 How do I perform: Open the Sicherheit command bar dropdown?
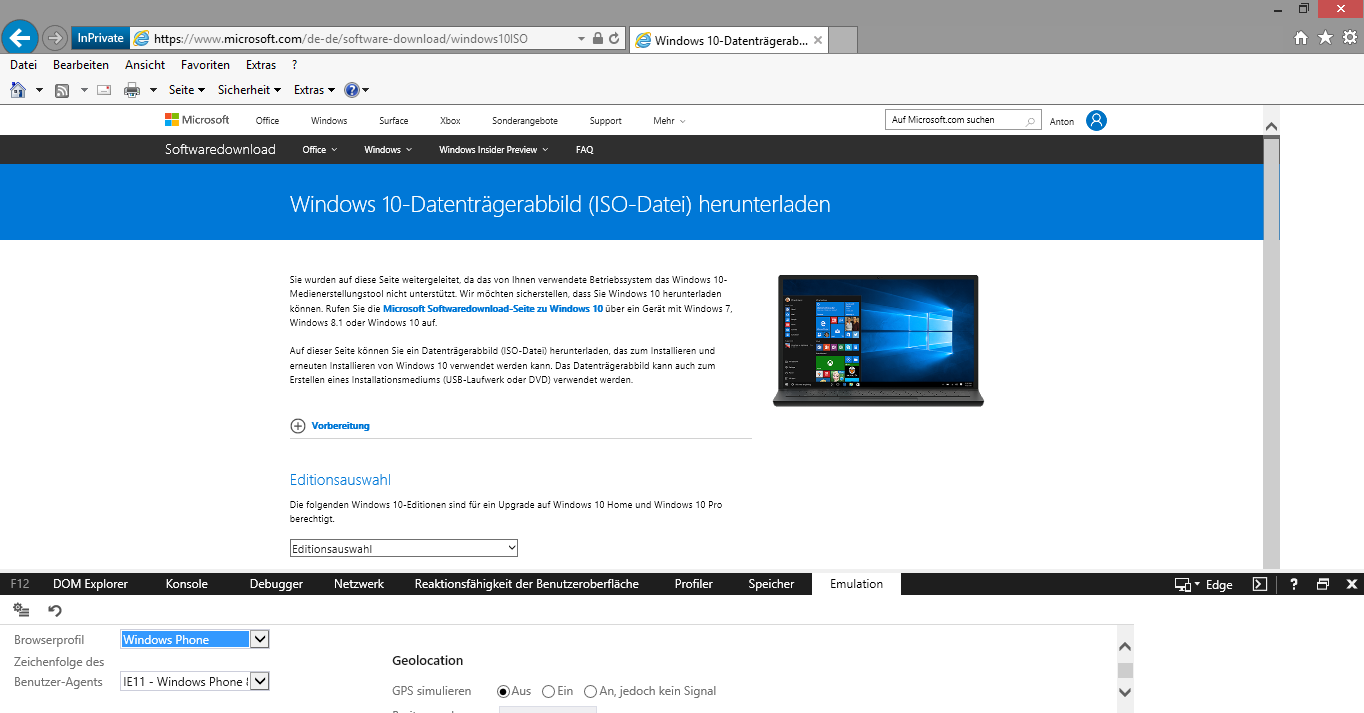(249, 90)
